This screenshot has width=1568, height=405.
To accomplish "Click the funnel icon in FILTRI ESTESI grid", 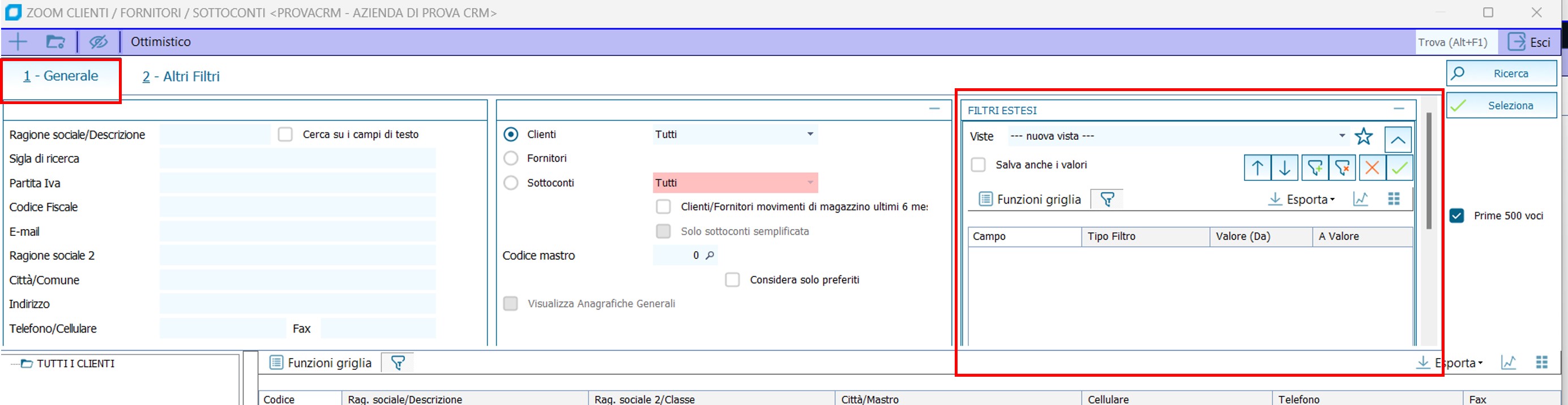I will [x=1107, y=200].
